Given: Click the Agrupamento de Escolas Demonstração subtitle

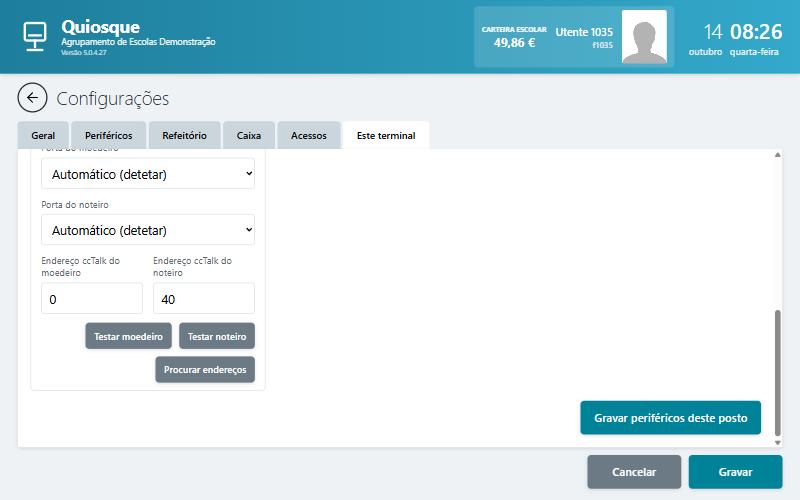Looking at the screenshot, I should [x=138, y=42].
